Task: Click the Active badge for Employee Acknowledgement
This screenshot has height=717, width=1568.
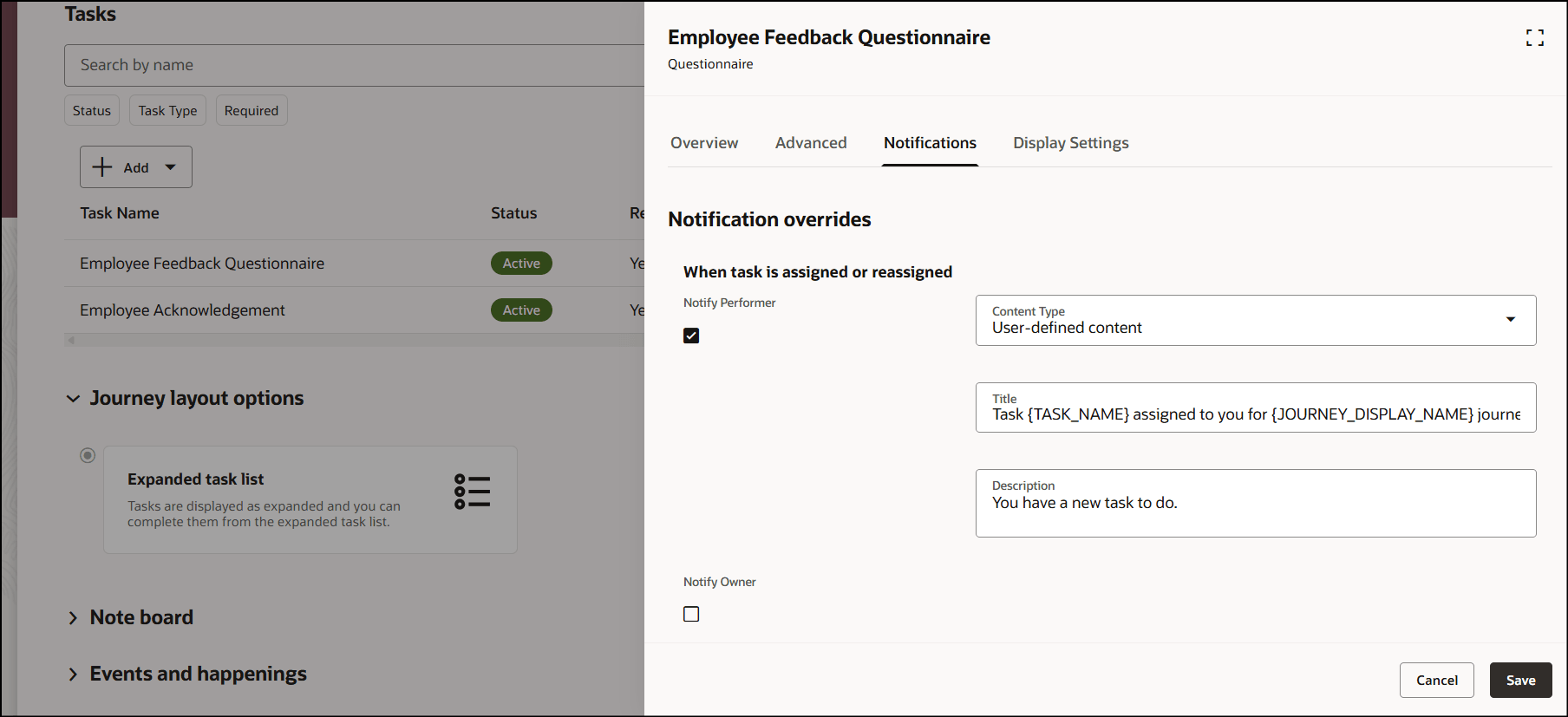Action: pos(521,310)
